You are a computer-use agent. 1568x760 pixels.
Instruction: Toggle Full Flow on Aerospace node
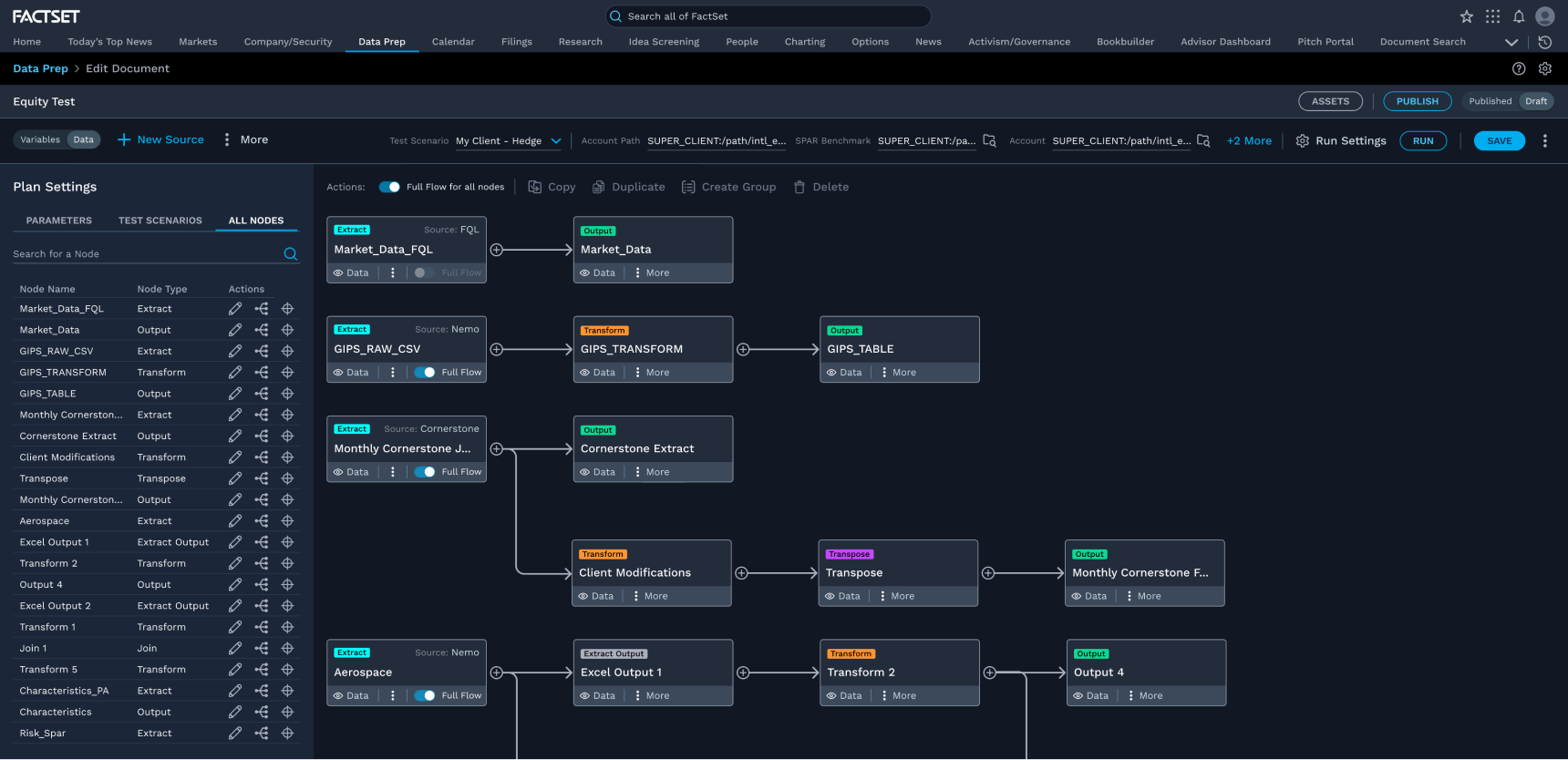[425, 695]
